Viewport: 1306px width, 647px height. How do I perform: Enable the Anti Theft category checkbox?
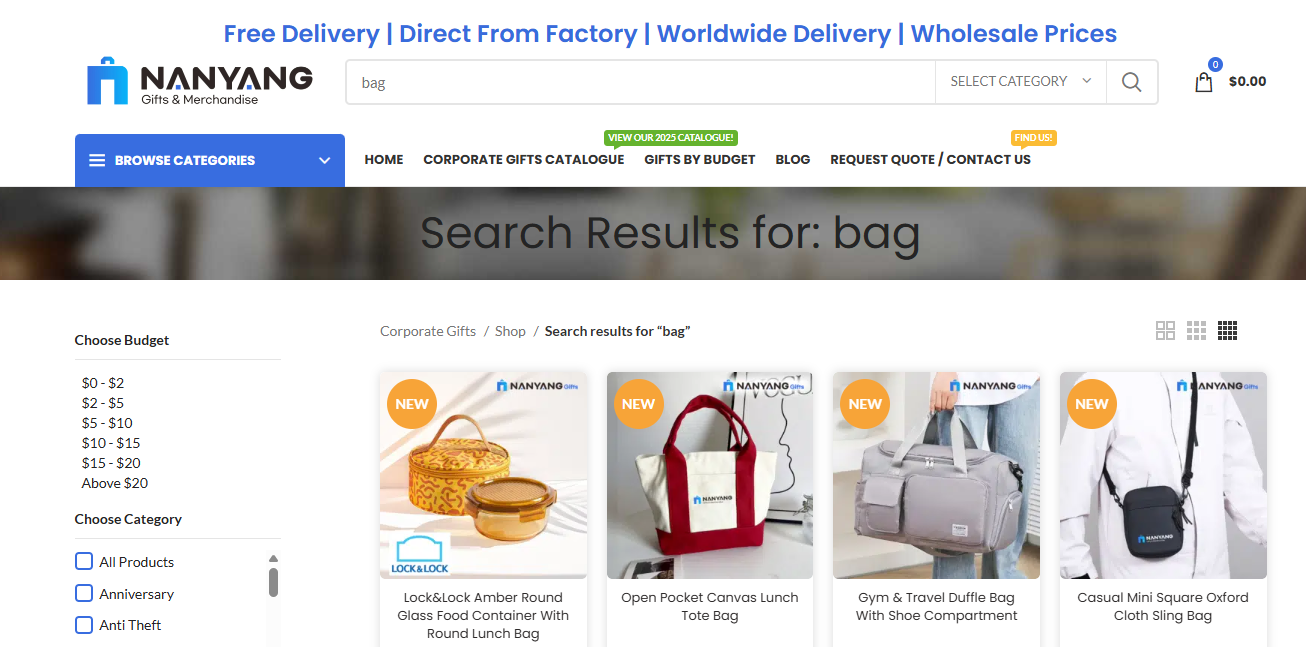click(x=84, y=624)
